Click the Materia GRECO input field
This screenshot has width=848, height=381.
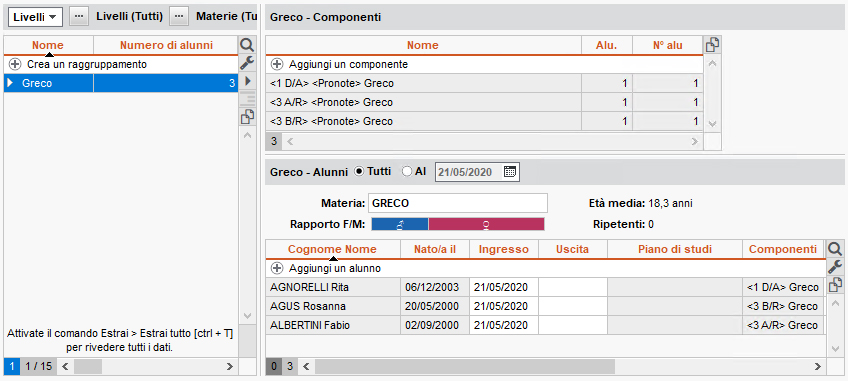pyautogui.click(x=458, y=203)
